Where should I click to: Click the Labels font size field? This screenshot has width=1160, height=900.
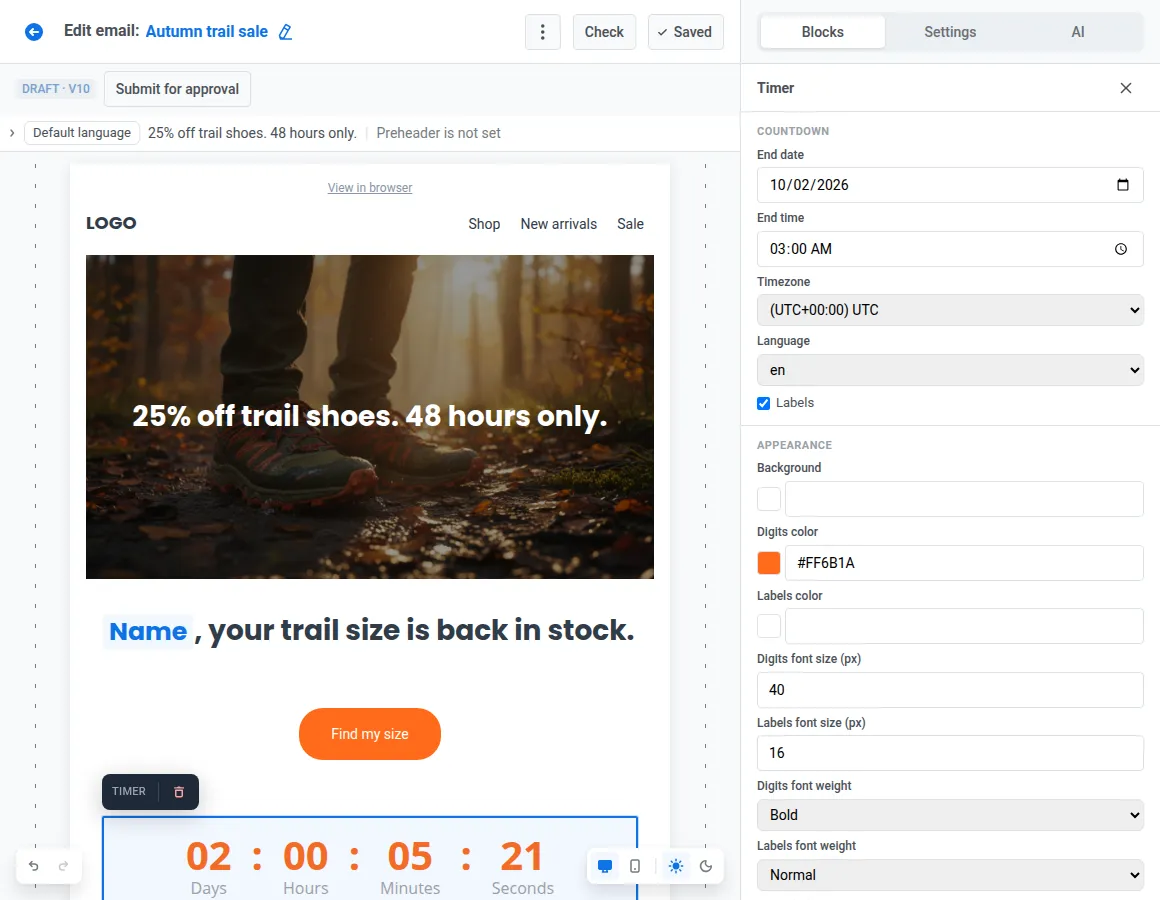pyautogui.click(x=950, y=753)
